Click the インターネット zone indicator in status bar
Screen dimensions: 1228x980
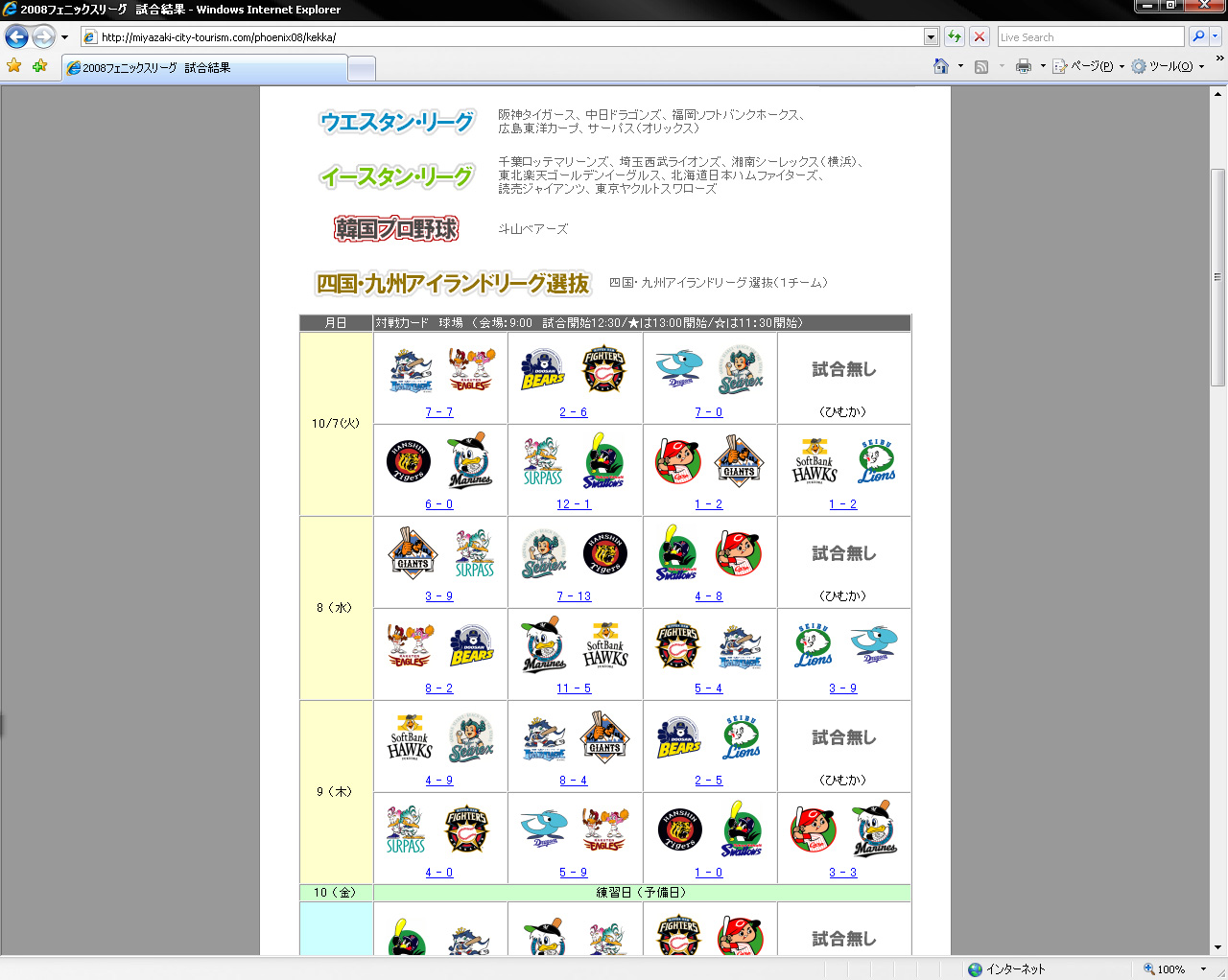(1006, 969)
